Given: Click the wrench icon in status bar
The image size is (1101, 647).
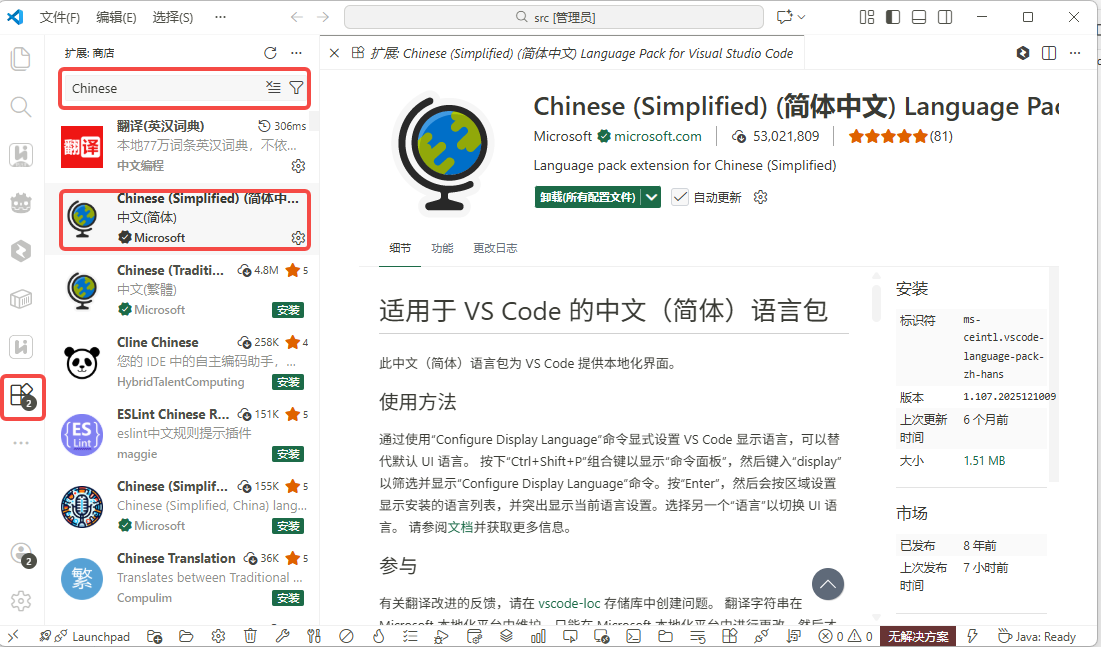Looking at the screenshot, I should [282, 636].
